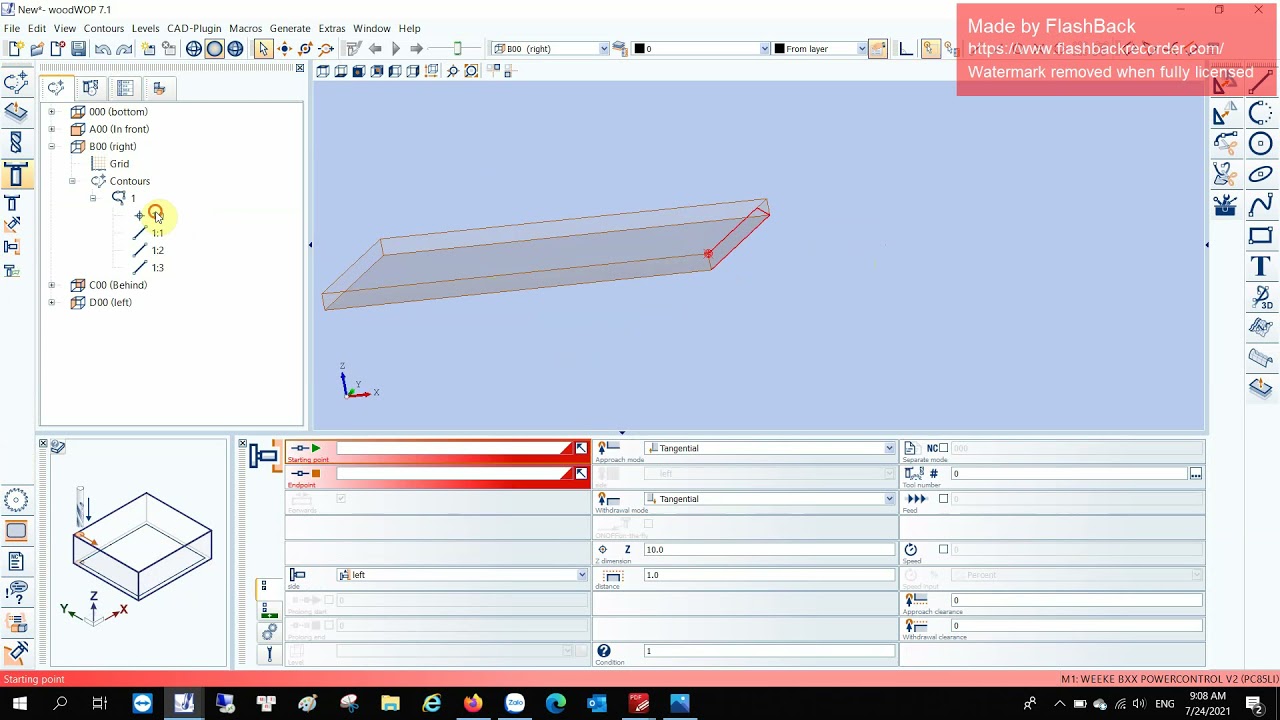Screen dimensions: 1280x720
Task: Click the distance input field
Action: [769, 575]
